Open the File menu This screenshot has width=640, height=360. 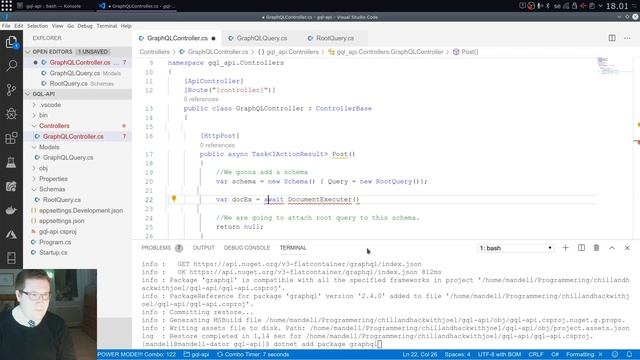coord(6,26)
